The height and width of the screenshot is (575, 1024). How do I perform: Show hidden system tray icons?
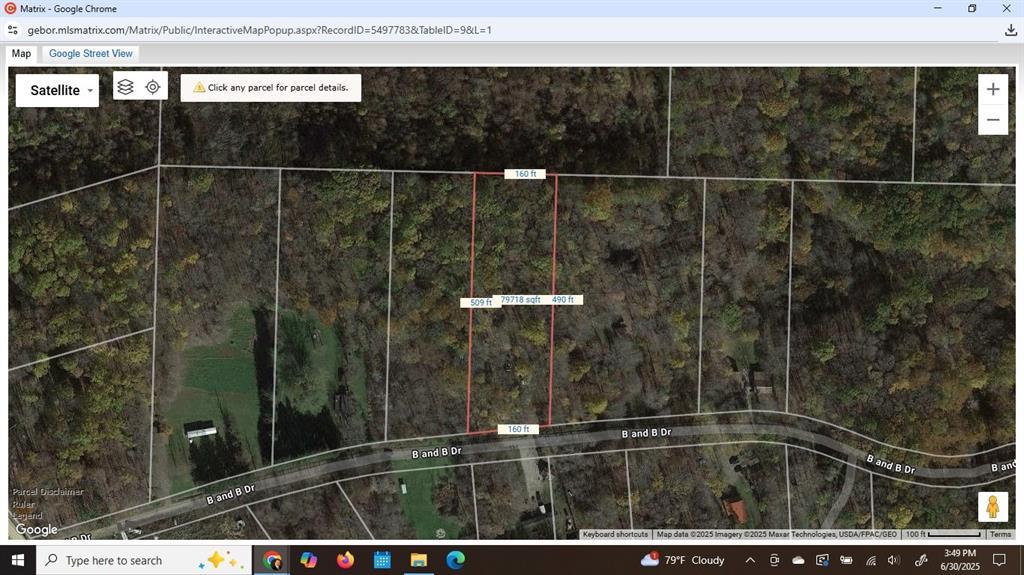pyautogui.click(x=750, y=560)
